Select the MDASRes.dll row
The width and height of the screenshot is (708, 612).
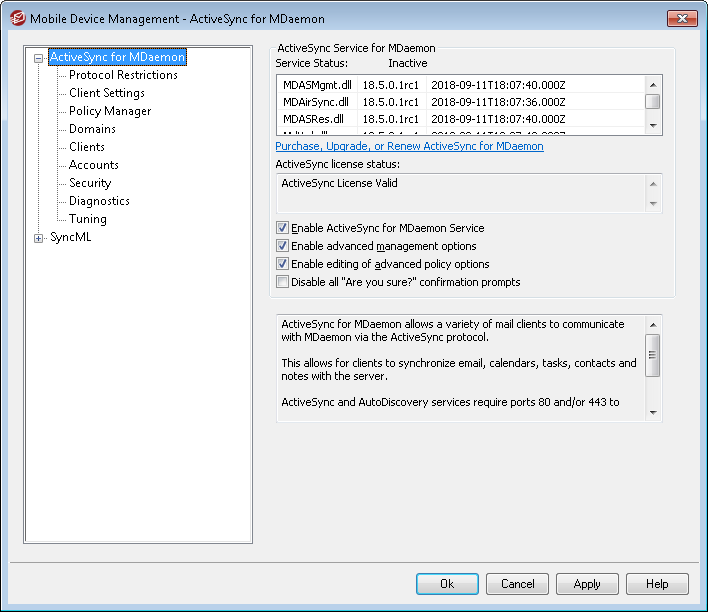click(461, 119)
